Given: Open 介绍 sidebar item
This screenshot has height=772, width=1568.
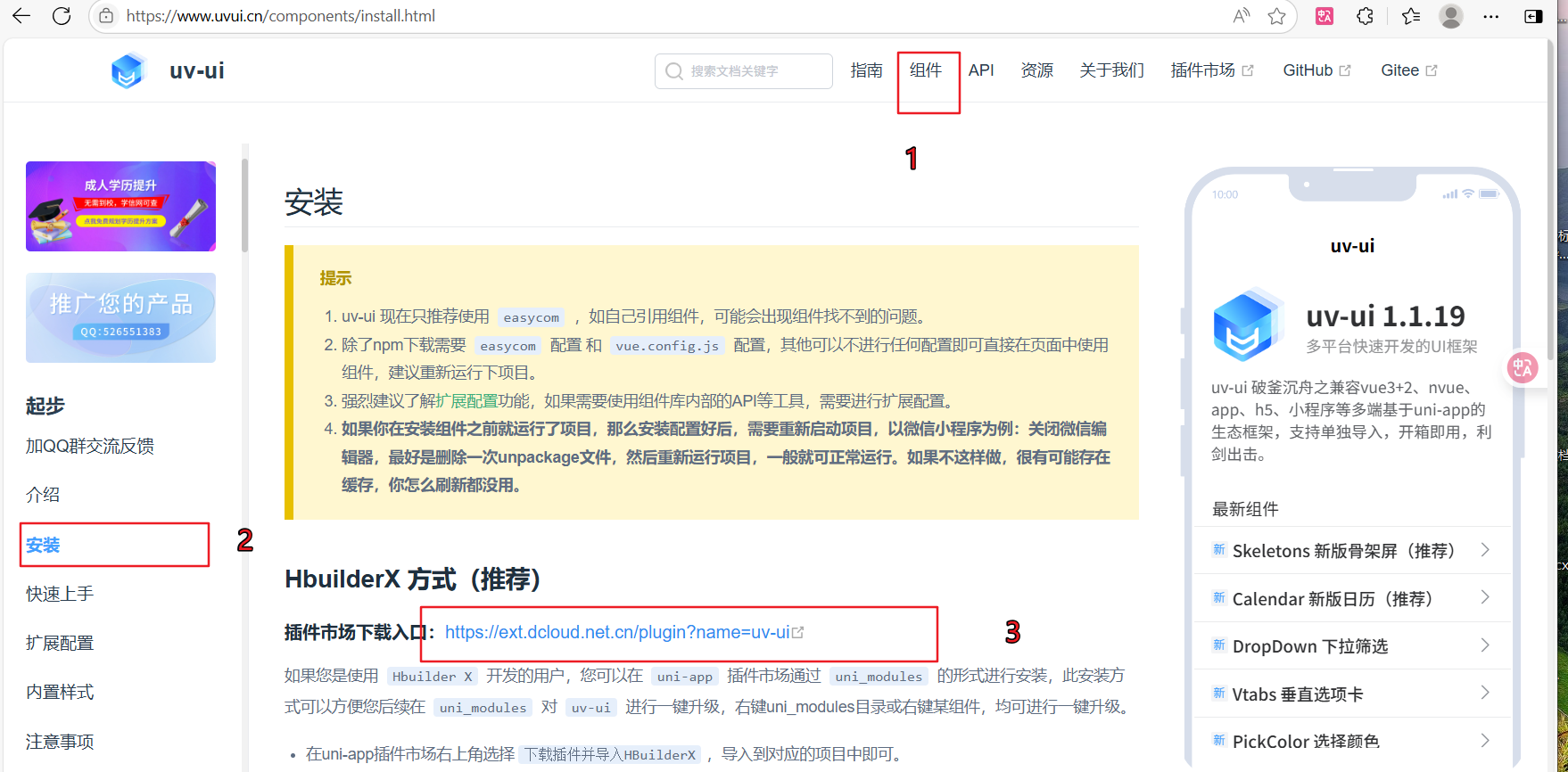Looking at the screenshot, I should [x=43, y=495].
